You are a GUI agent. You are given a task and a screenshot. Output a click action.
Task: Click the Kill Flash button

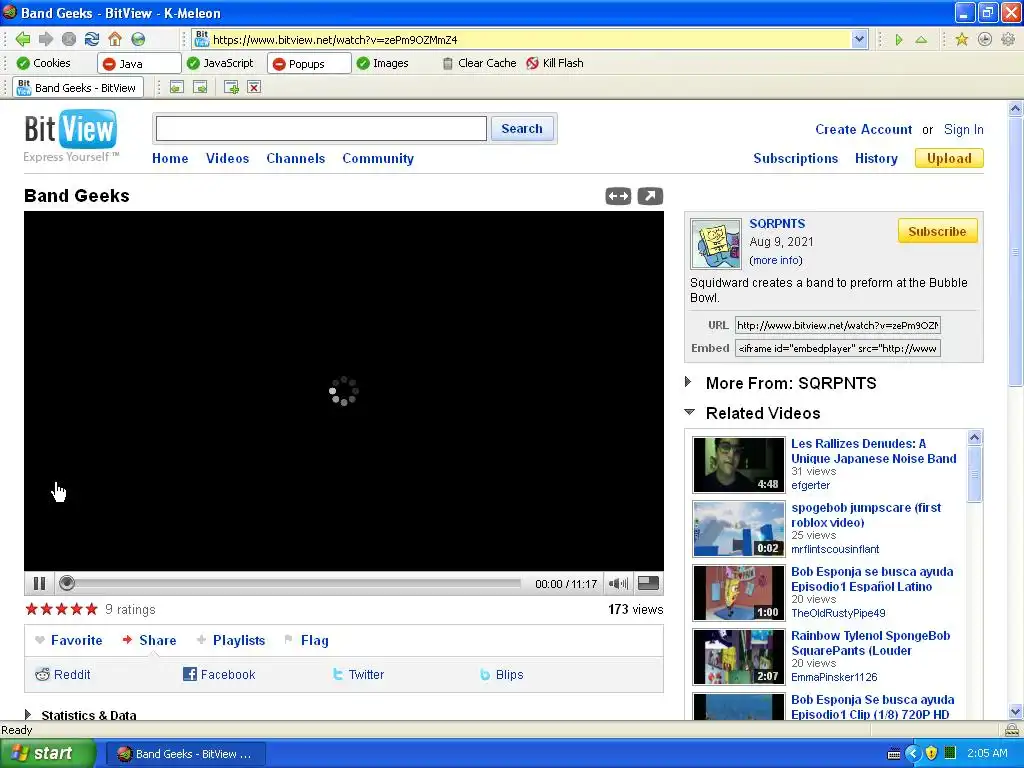pyautogui.click(x=555, y=63)
